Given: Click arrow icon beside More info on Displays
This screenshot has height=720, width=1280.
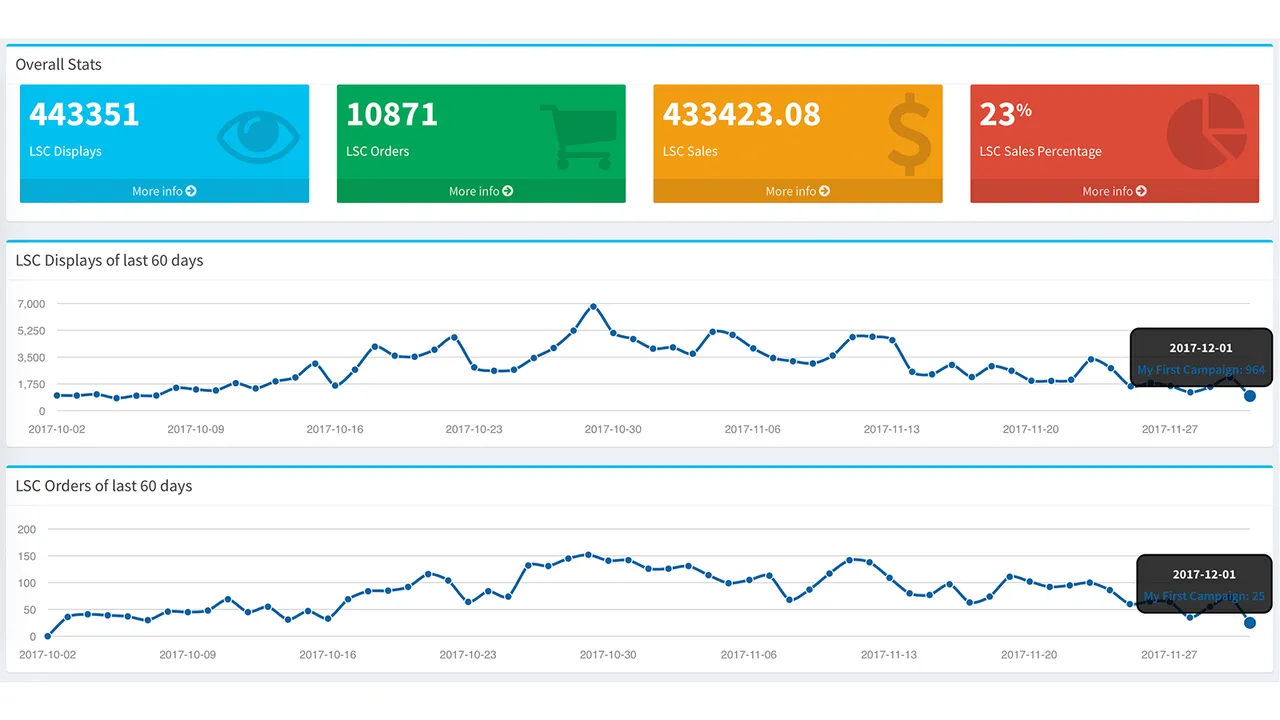Looking at the screenshot, I should click(191, 191).
